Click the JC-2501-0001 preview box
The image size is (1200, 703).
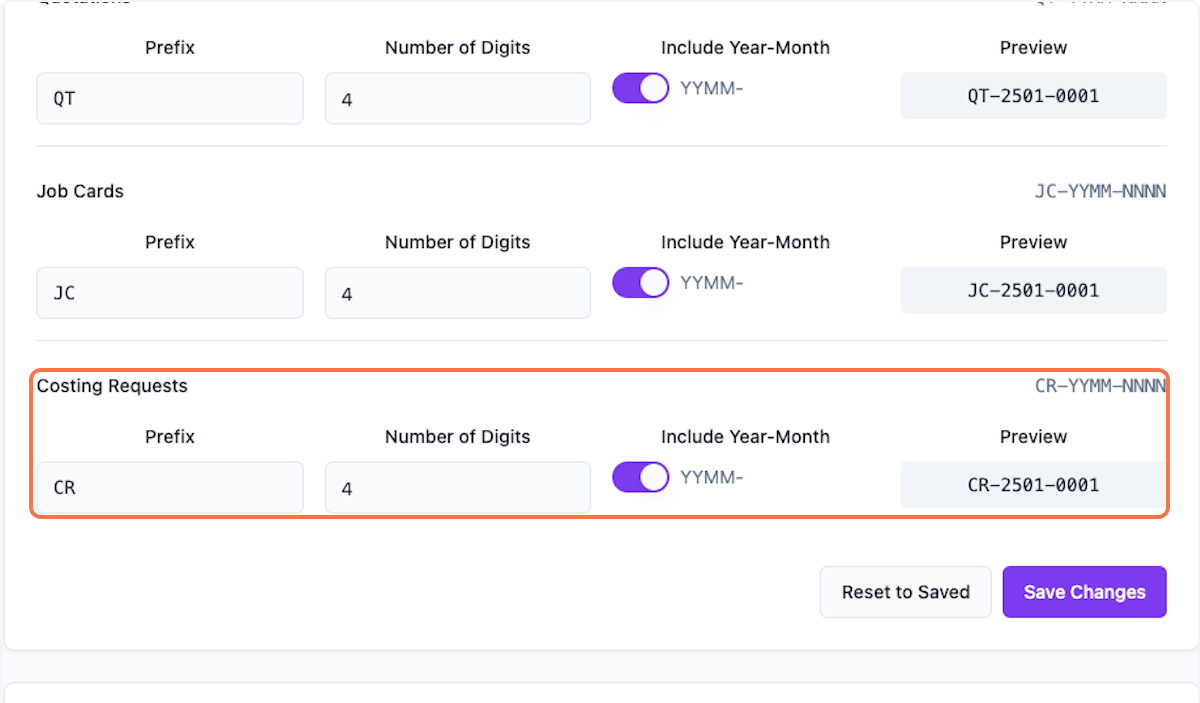click(1033, 291)
